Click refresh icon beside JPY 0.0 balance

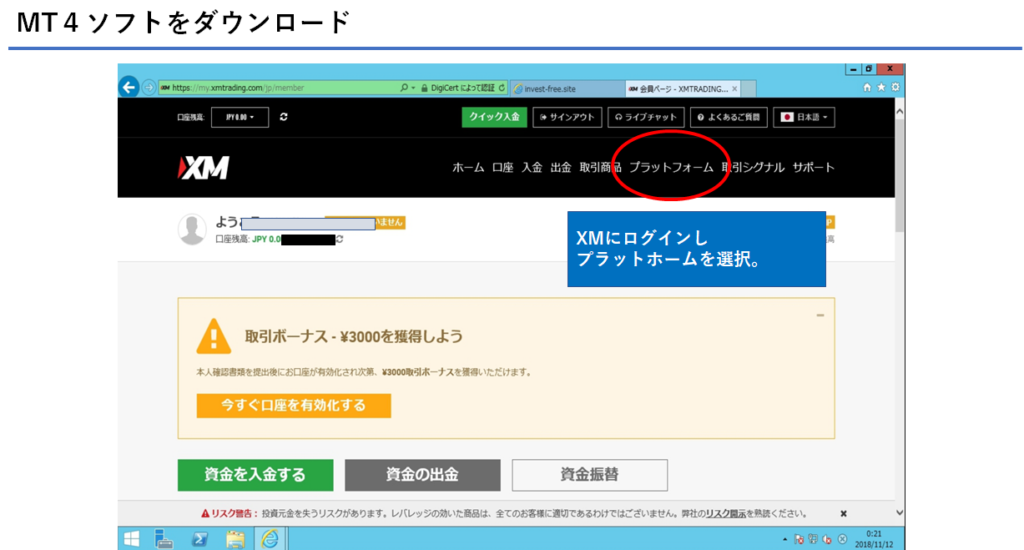(340, 240)
